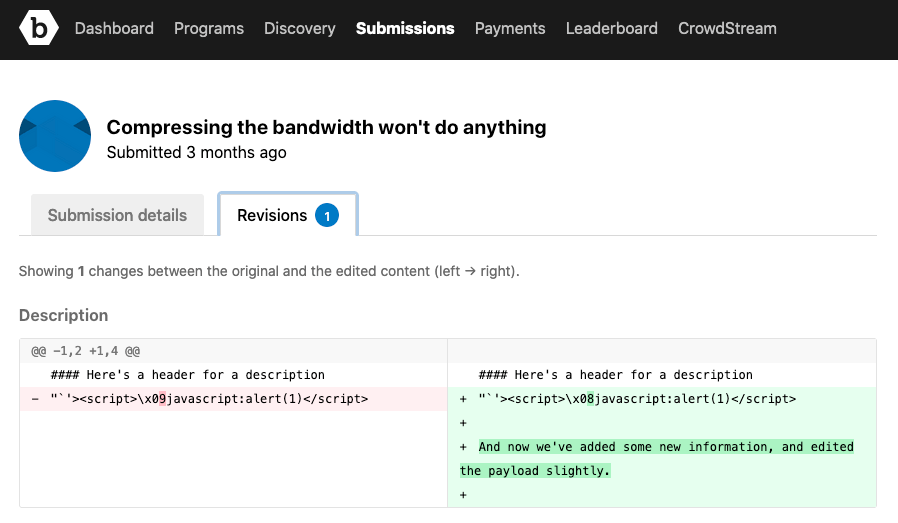Click the blue researcher avatar image
The width and height of the screenshot is (898, 523).
[56, 136]
